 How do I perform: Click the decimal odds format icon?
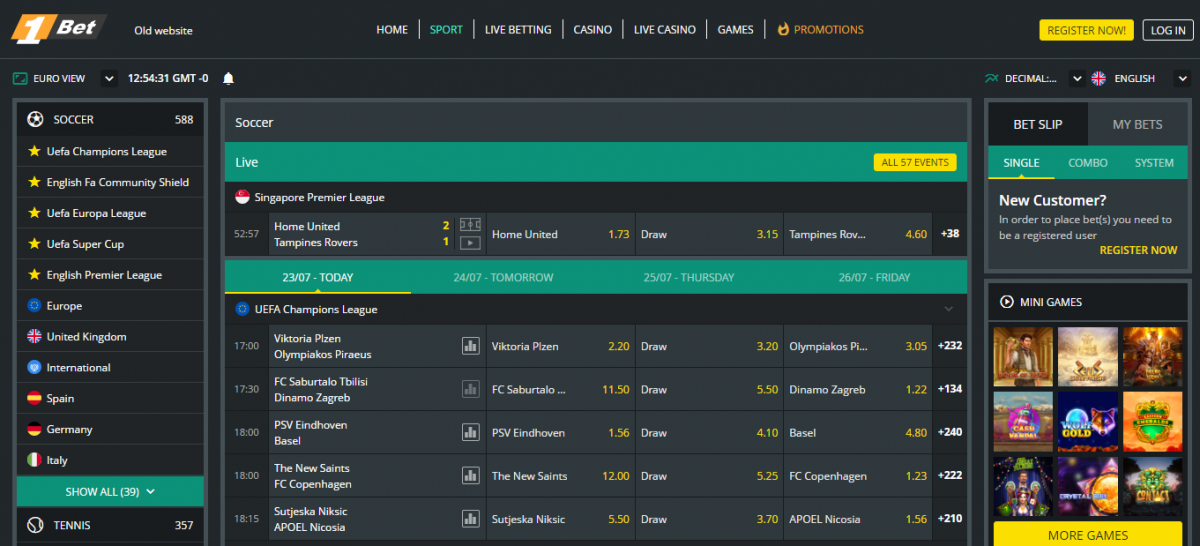click(991, 78)
